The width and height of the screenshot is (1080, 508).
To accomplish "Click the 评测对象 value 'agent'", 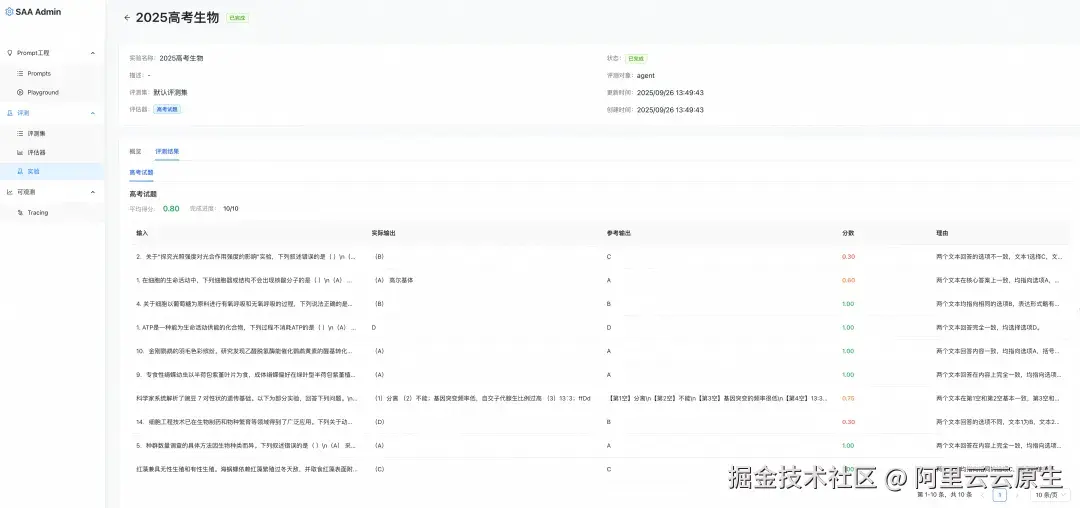I will coord(645,76).
